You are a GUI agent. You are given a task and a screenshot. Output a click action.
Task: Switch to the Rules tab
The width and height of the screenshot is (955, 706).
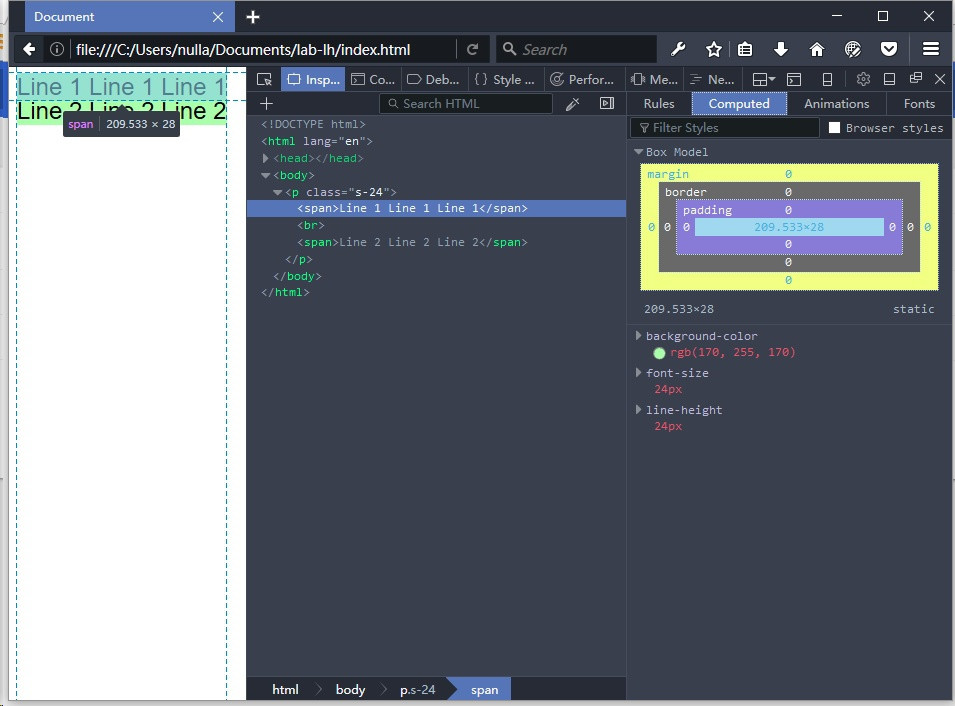click(x=659, y=104)
